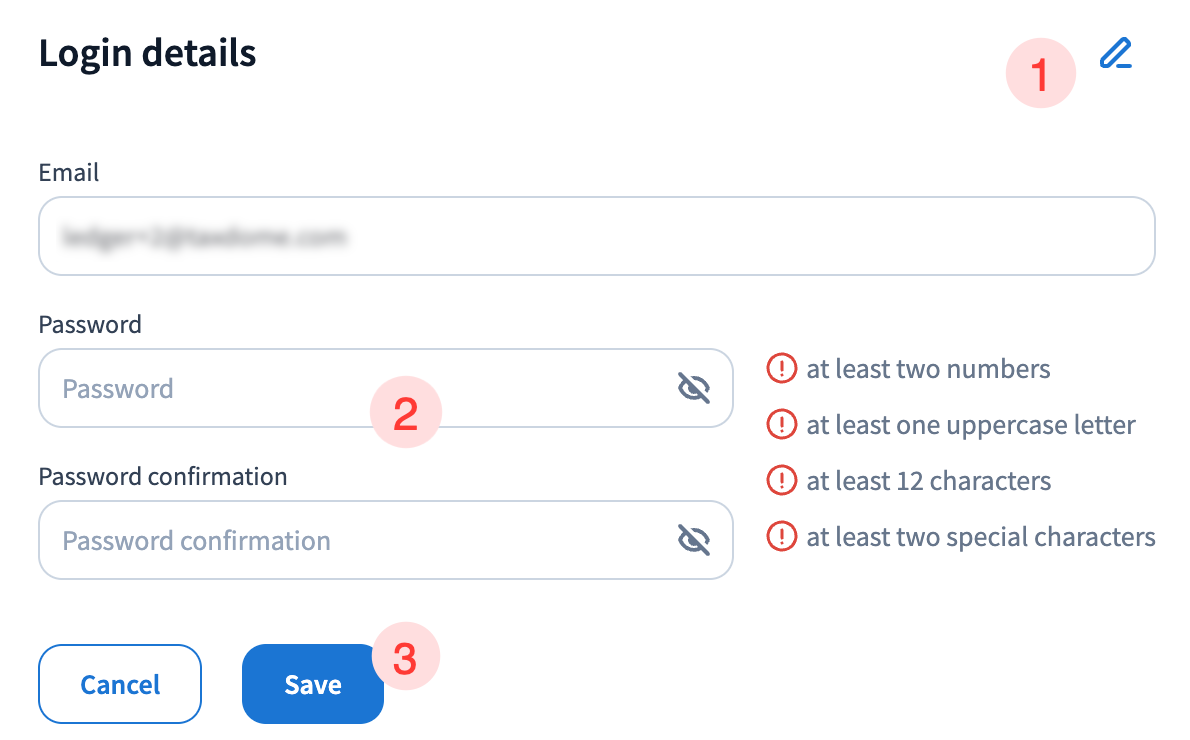Screen dimensions: 1190x740
Task: Click the 'Password confirmation' label text
Action: [x=163, y=477]
